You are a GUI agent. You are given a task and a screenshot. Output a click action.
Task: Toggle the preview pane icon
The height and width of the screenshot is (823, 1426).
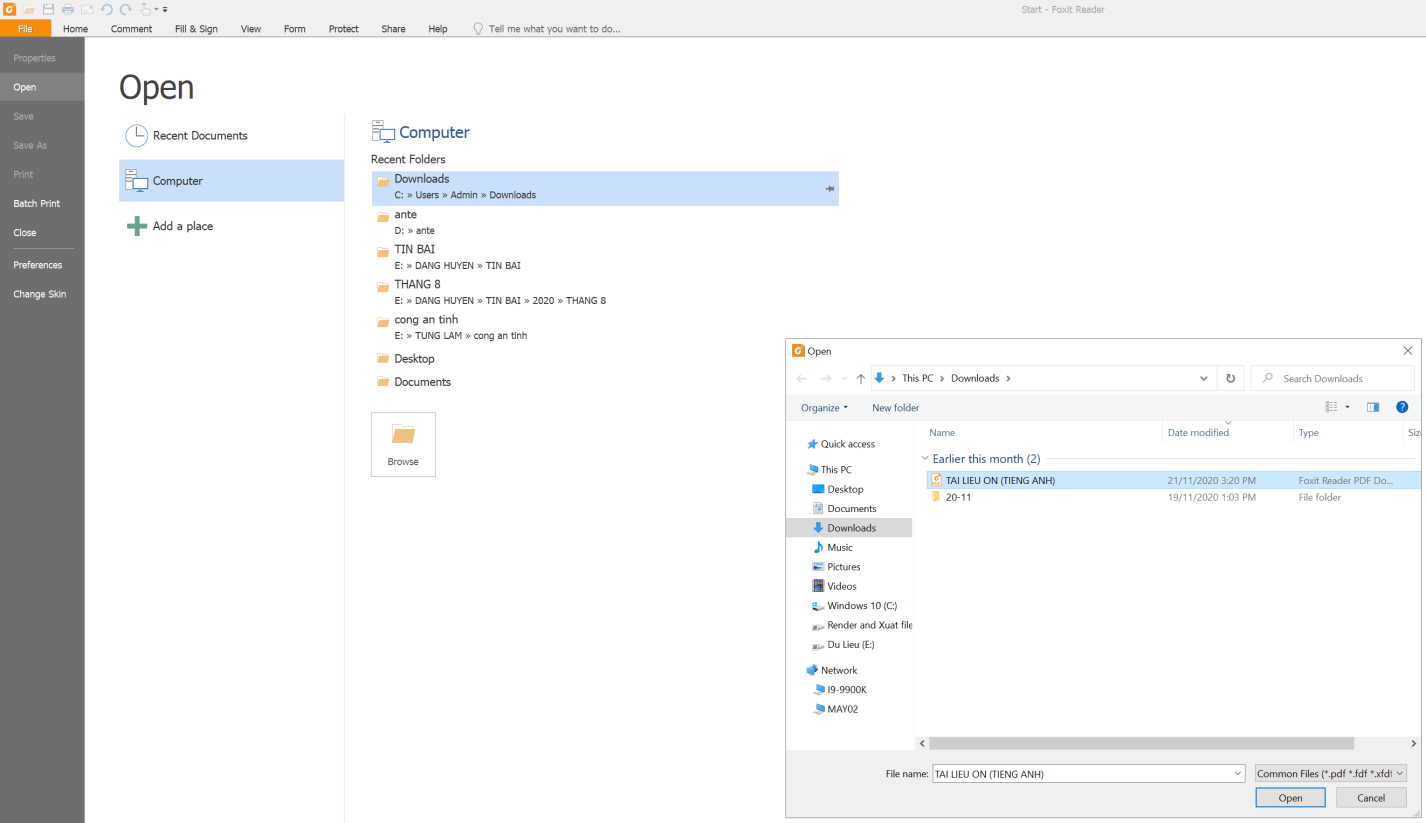point(1373,407)
